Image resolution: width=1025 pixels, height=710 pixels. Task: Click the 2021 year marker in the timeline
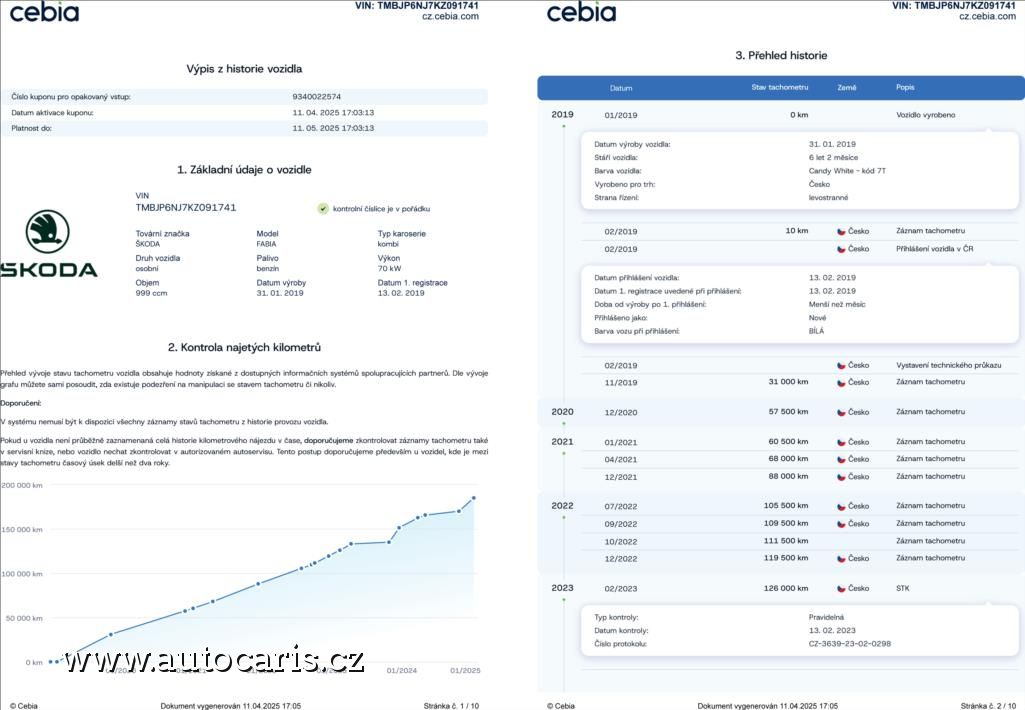point(562,442)
